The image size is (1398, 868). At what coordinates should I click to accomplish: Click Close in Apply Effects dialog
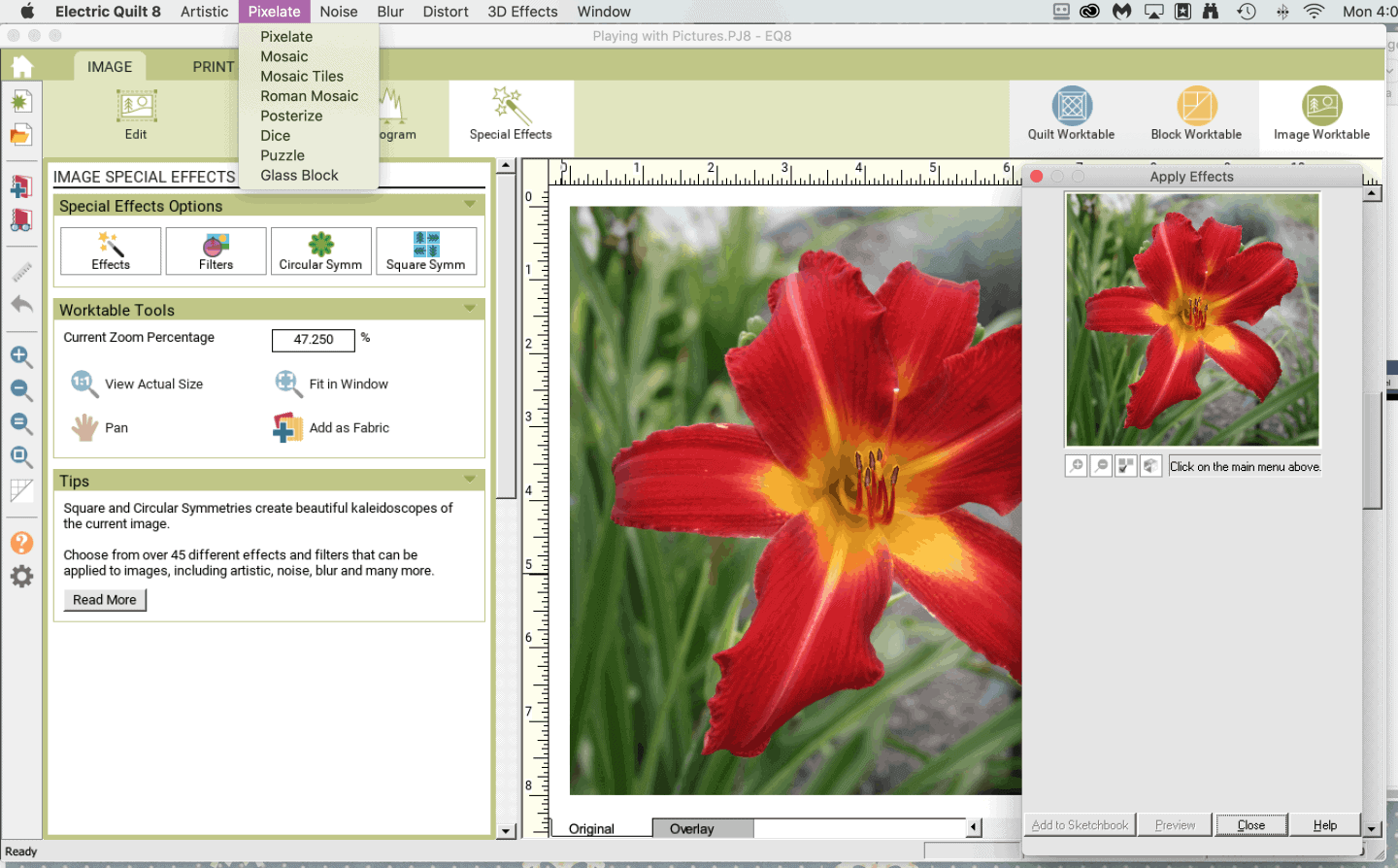point(1251,825)
